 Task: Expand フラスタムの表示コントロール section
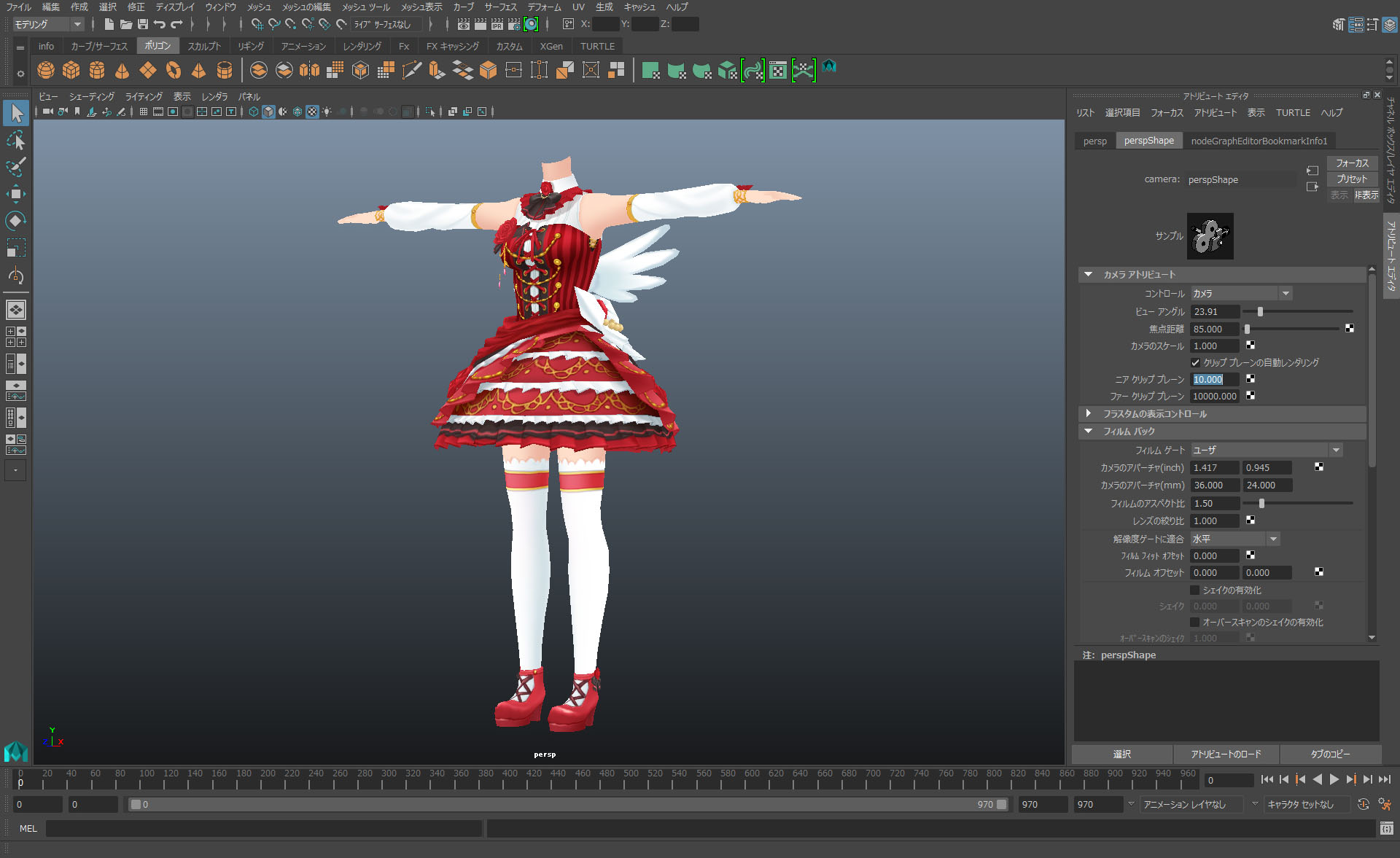pyautogui.click(x=1089, y=413)
